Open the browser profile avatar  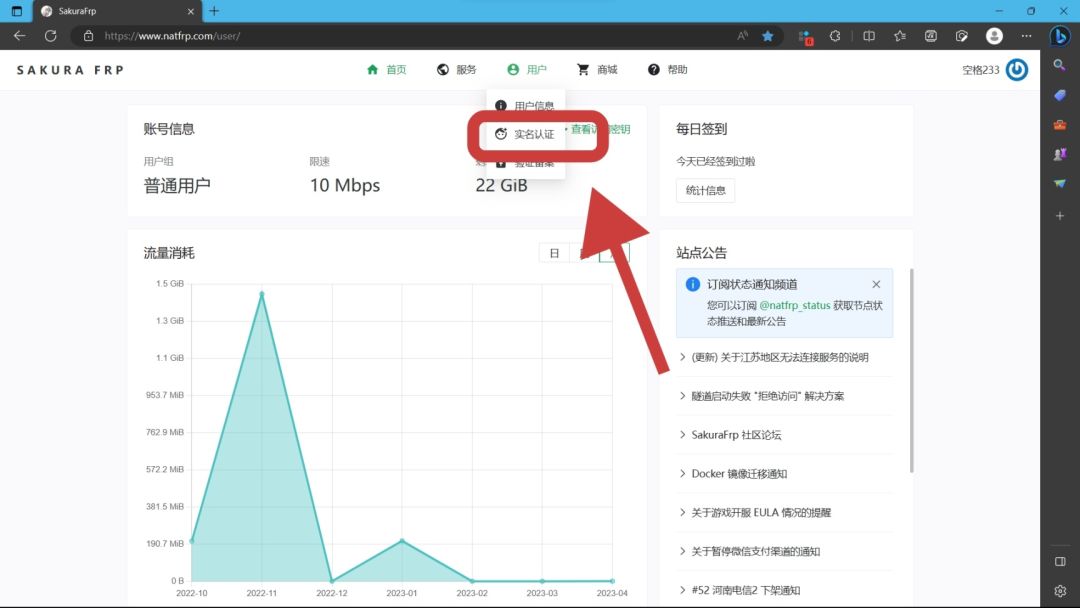(994, 36)
